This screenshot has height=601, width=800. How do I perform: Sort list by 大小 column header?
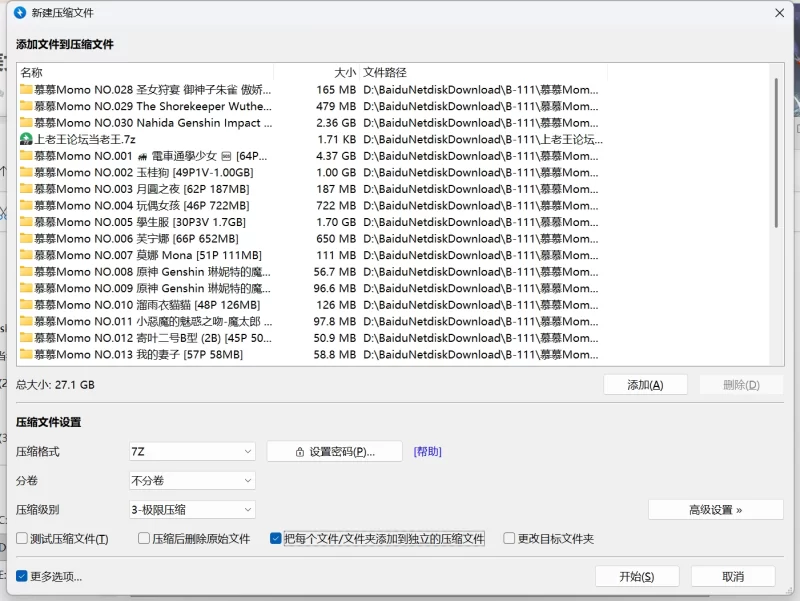(344, 72)
